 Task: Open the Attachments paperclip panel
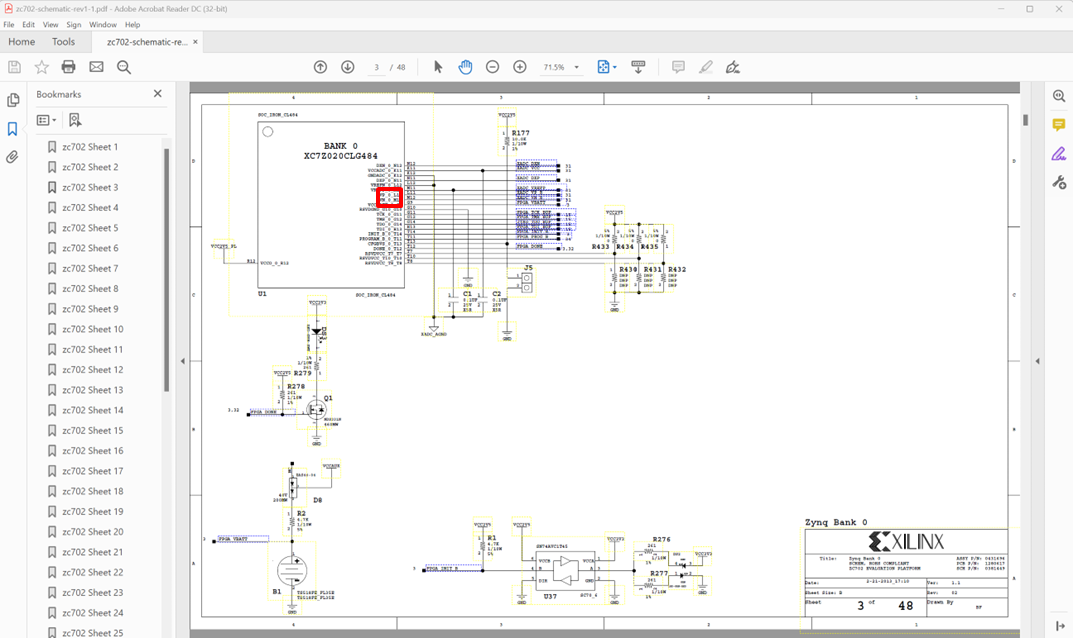[13, 157]
